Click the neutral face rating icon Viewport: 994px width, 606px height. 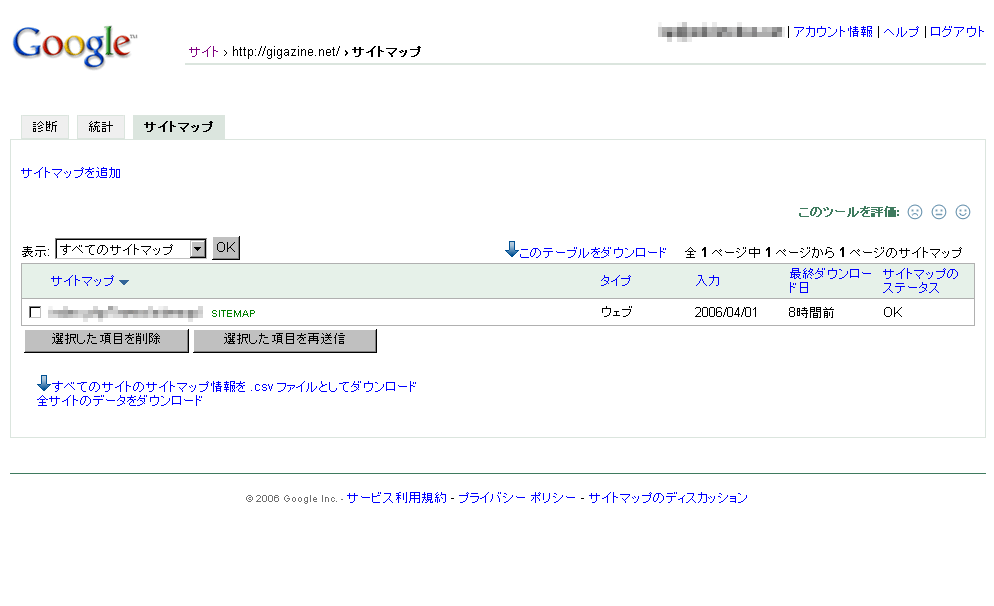[938, 212]
